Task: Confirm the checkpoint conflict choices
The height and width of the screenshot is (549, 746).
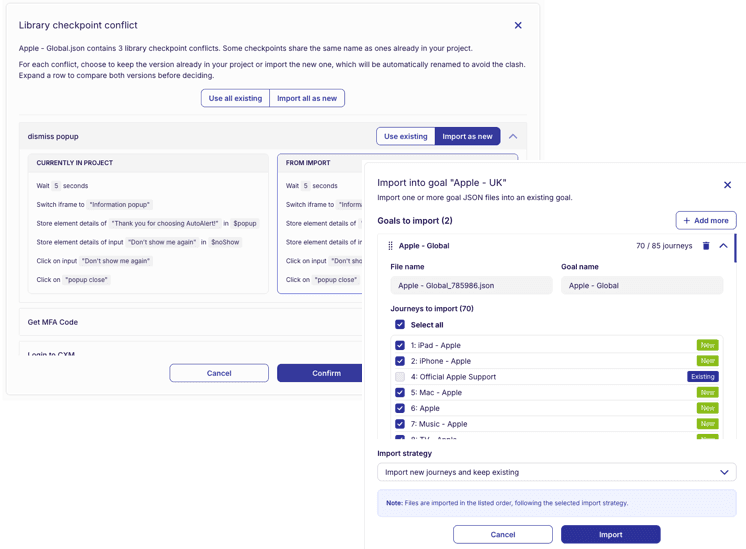Action: (x=320, y=373)
